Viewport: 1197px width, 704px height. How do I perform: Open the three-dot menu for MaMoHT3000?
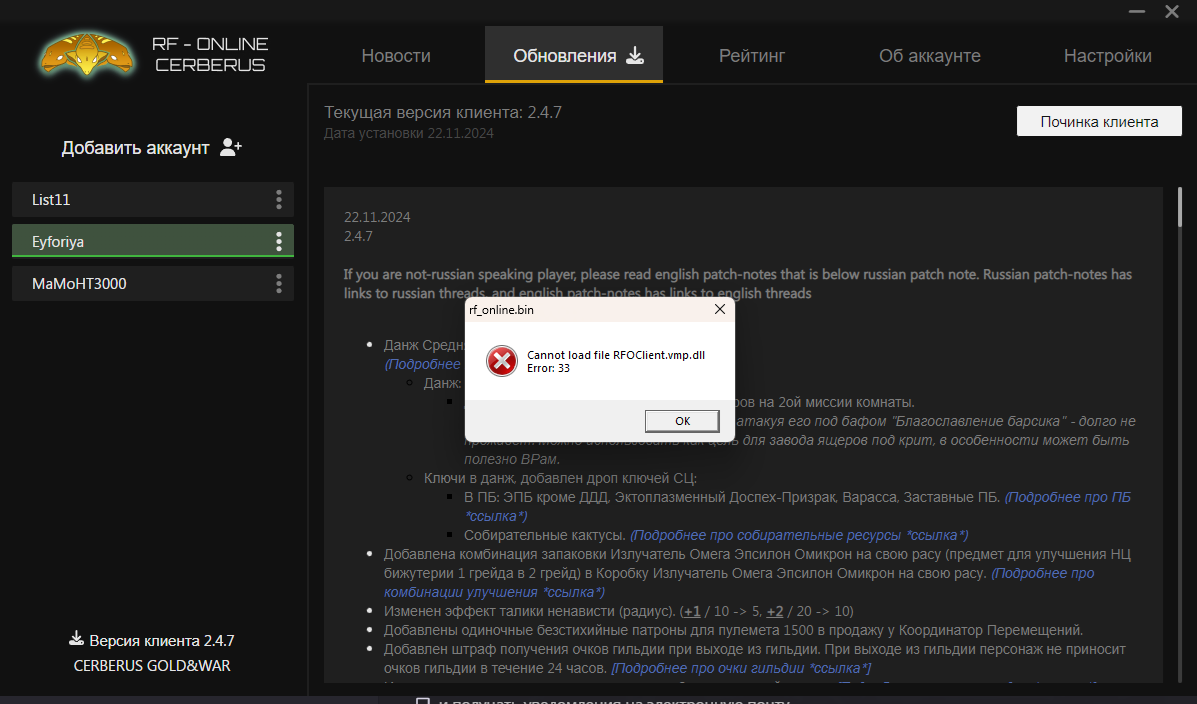[x=279, y=283]
